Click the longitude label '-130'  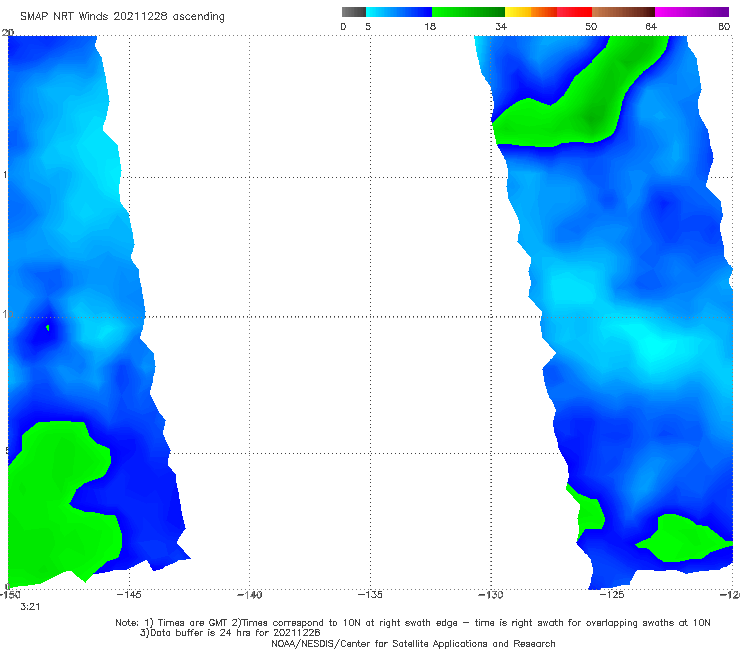click(x=491, y=595)
